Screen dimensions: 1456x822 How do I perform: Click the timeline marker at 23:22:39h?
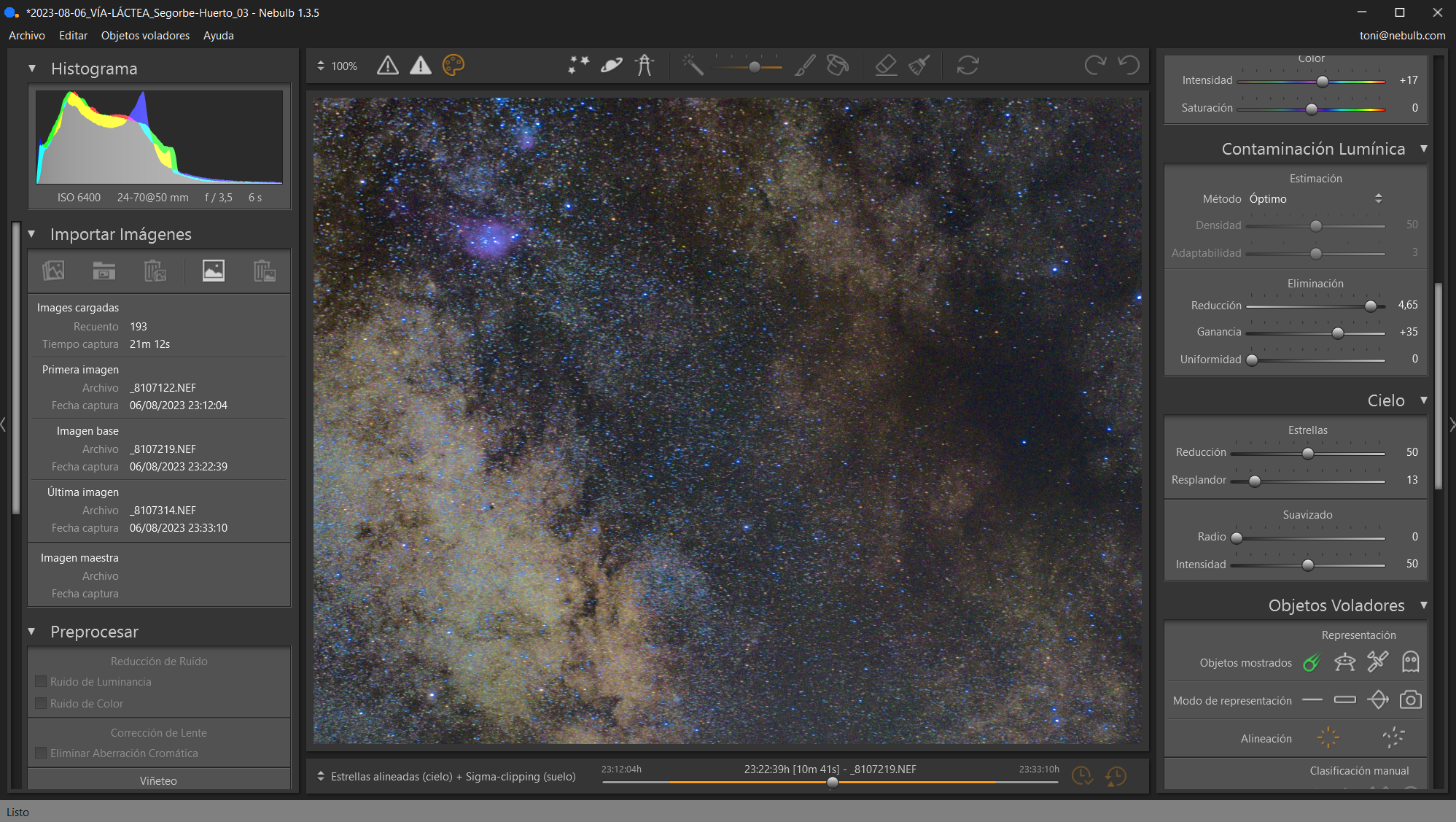click(833, 783)
